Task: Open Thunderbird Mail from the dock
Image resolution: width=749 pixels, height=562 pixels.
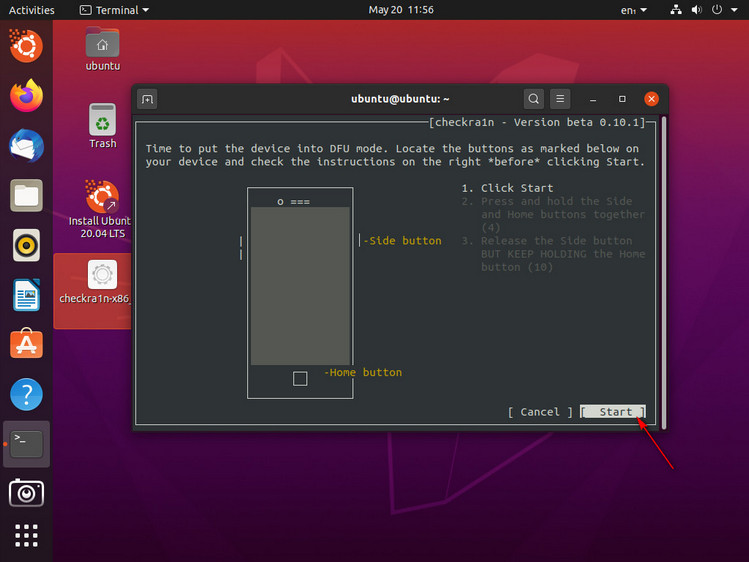Action: [27, 145]
